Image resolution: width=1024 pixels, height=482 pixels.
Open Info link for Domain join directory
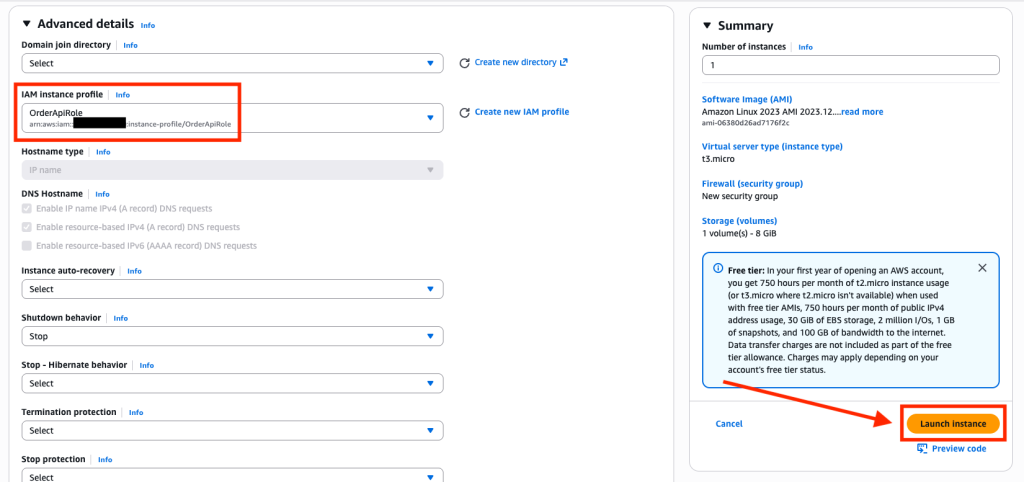[x=131, y=45]
